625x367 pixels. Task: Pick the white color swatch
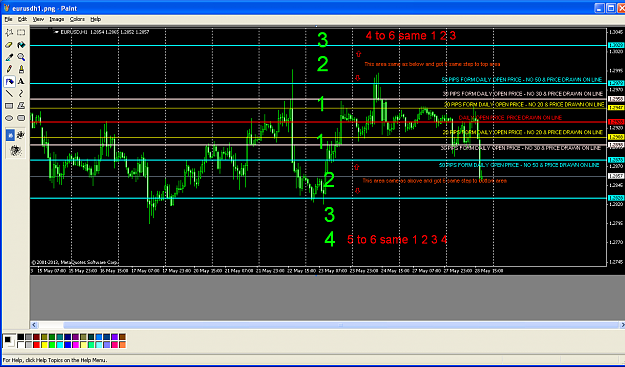tap(21, 345)
